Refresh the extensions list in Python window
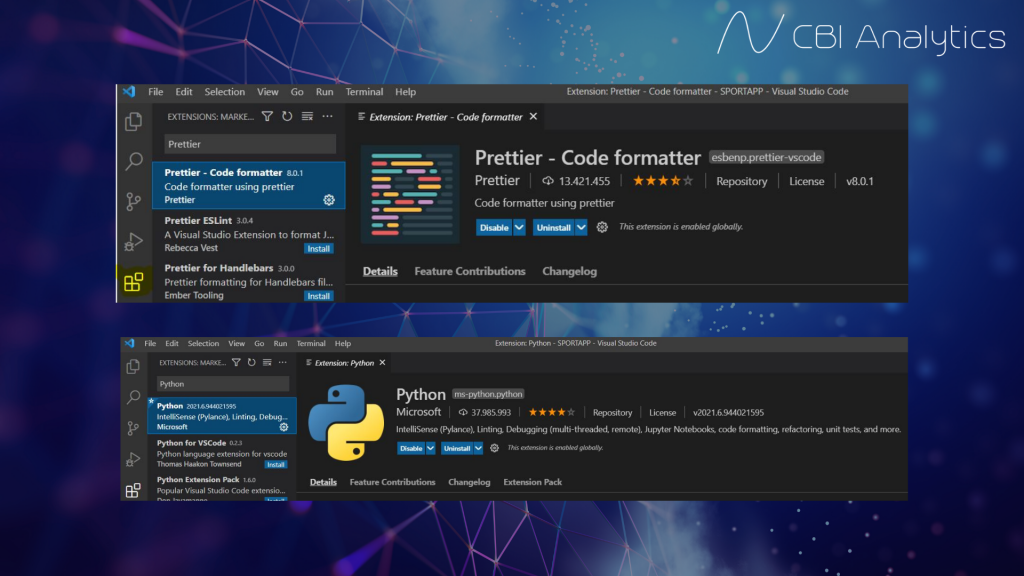The image size is (1024, 576). [251, 362]
